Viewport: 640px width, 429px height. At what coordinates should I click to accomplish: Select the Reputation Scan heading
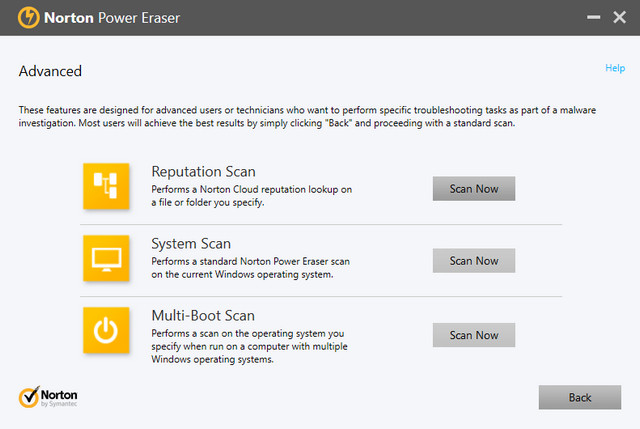[203, 172]
